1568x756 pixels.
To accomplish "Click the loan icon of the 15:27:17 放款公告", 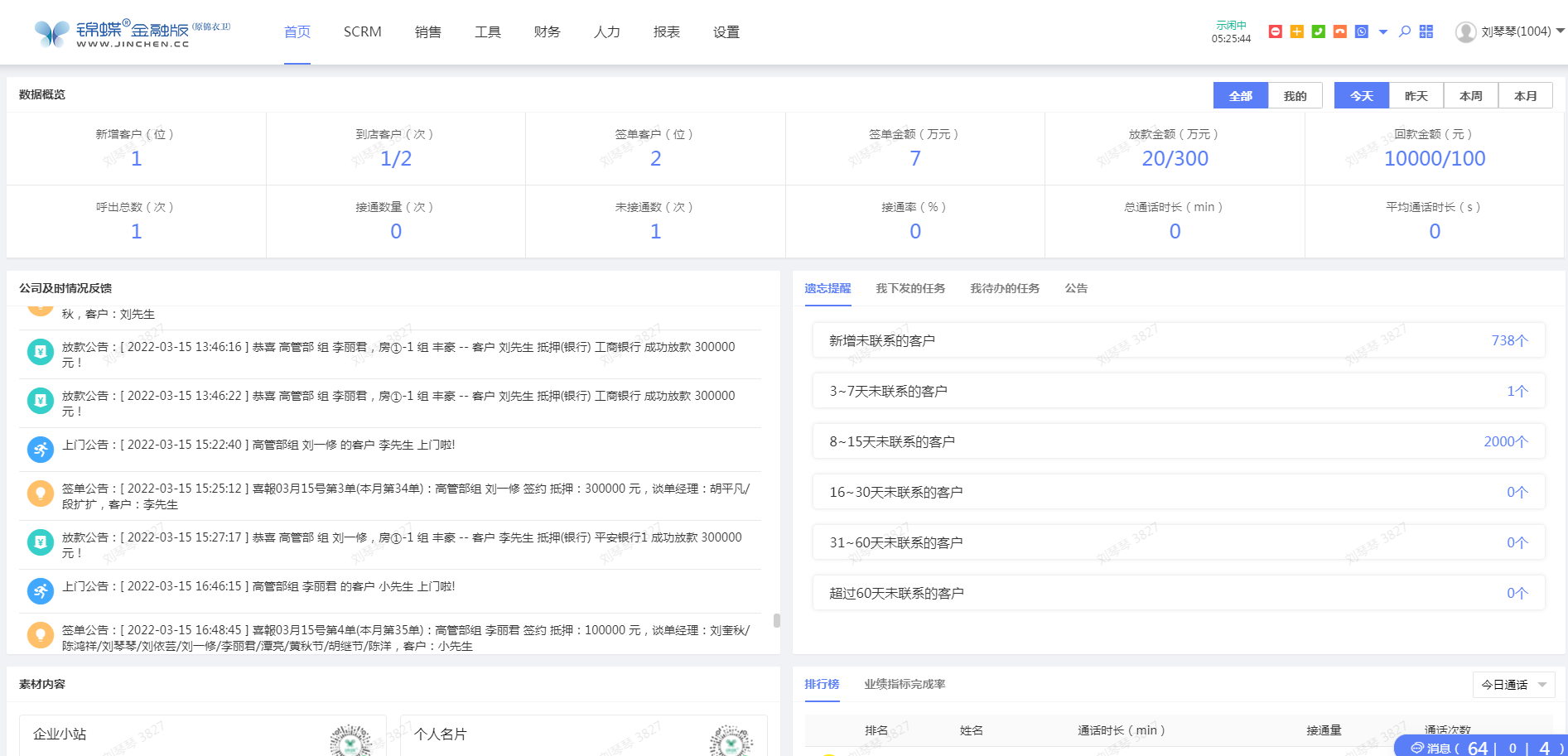I will pos(40,542).
